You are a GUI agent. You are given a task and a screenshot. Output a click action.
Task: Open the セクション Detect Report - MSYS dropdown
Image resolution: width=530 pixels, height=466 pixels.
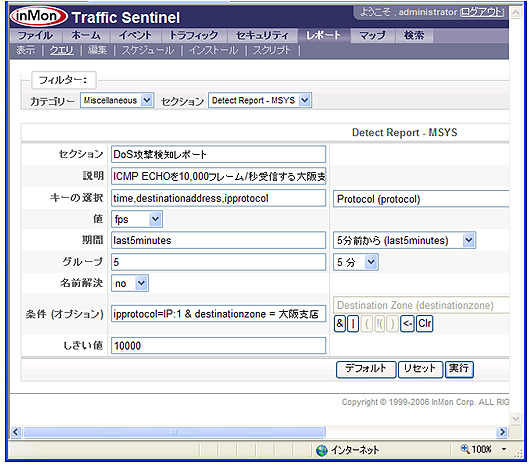point(260,100)
